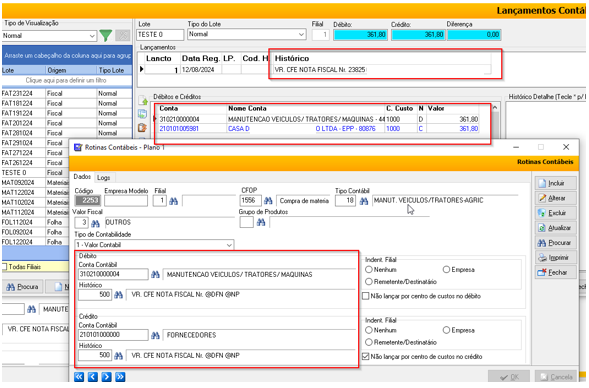Click the Fechar button
The image size is (589, 388).
(x=556, y=272)
